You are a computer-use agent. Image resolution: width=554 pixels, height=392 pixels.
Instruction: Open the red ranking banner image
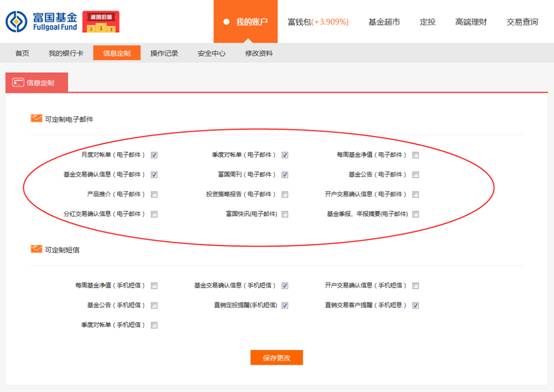(101, 22)
